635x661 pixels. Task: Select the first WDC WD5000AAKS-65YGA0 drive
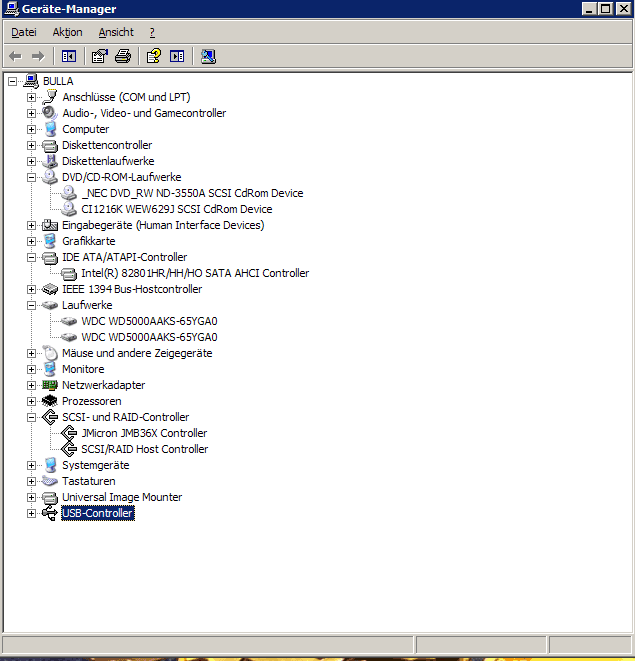pos(149,321)
